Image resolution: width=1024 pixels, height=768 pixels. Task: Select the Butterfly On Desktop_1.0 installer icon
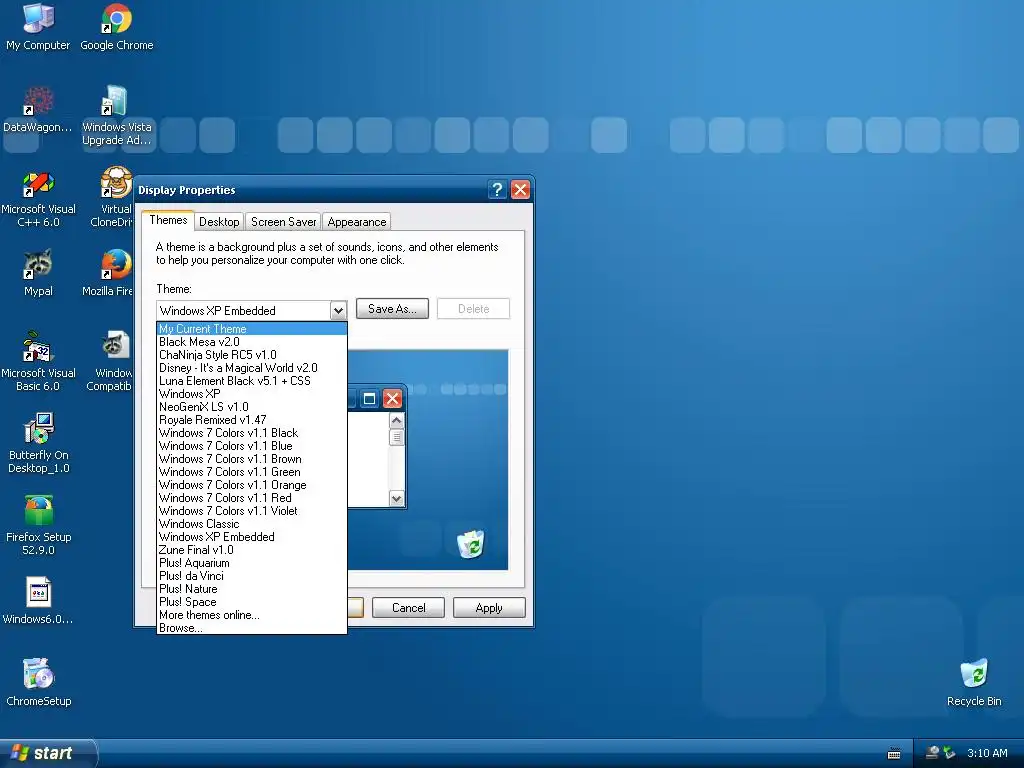coord(38,444)
